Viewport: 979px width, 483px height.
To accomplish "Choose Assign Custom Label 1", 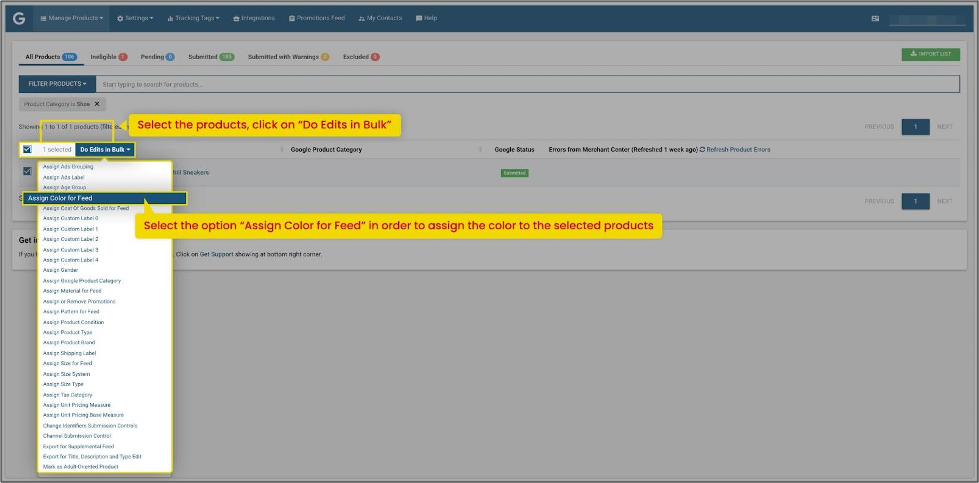I will 71,229.
